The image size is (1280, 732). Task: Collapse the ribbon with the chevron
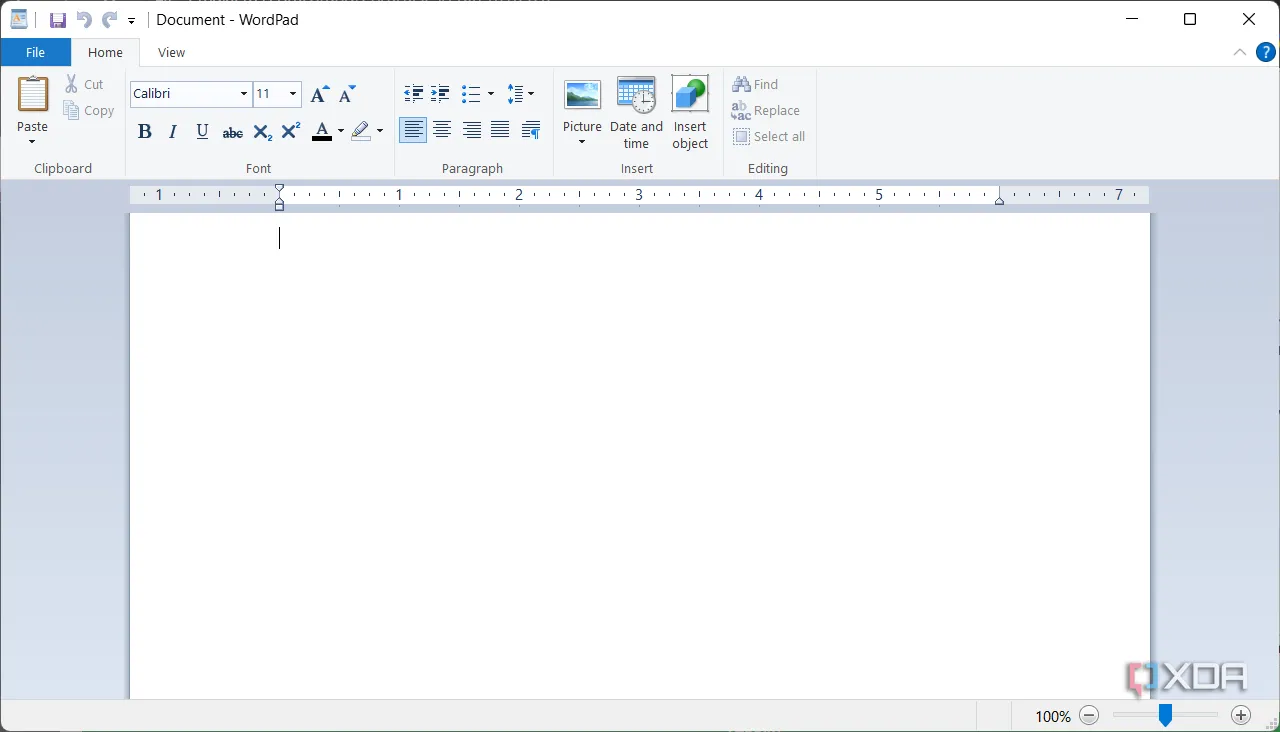click(1240, 53)
